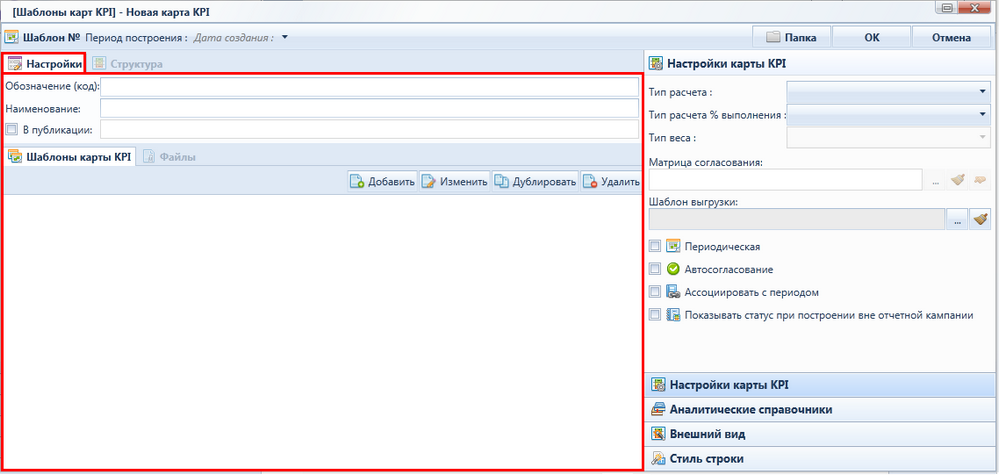Click the Период построения label in header
This screenshot has width=999, height=475.
pos(136,37)
